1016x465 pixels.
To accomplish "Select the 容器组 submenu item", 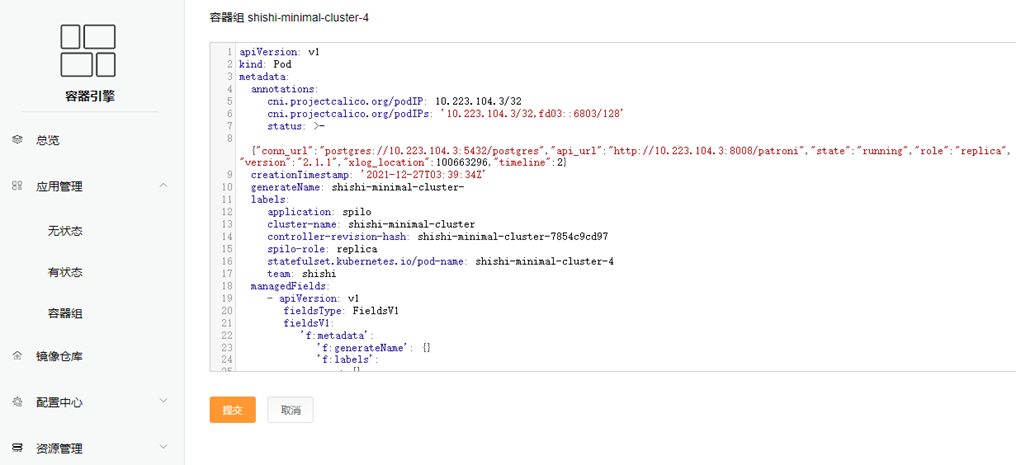I will 65,313.
